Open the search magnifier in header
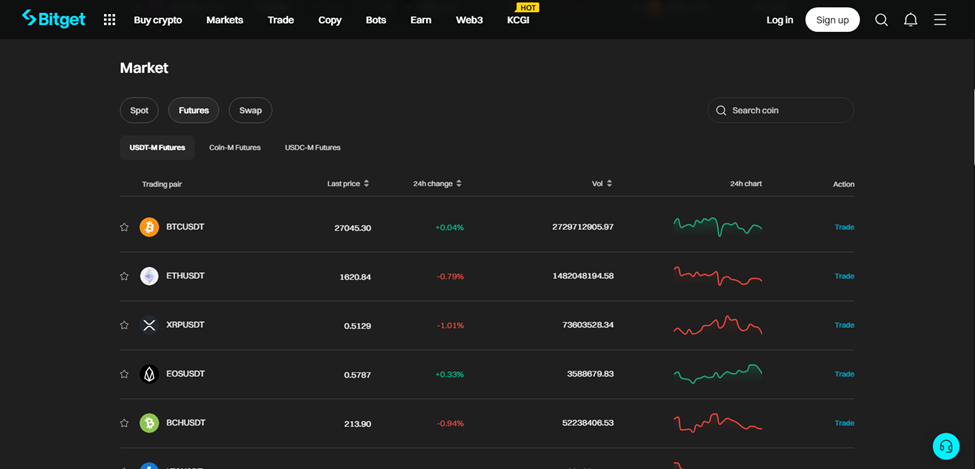The height and width of the screenshot is (469, 975). (881, 20)
